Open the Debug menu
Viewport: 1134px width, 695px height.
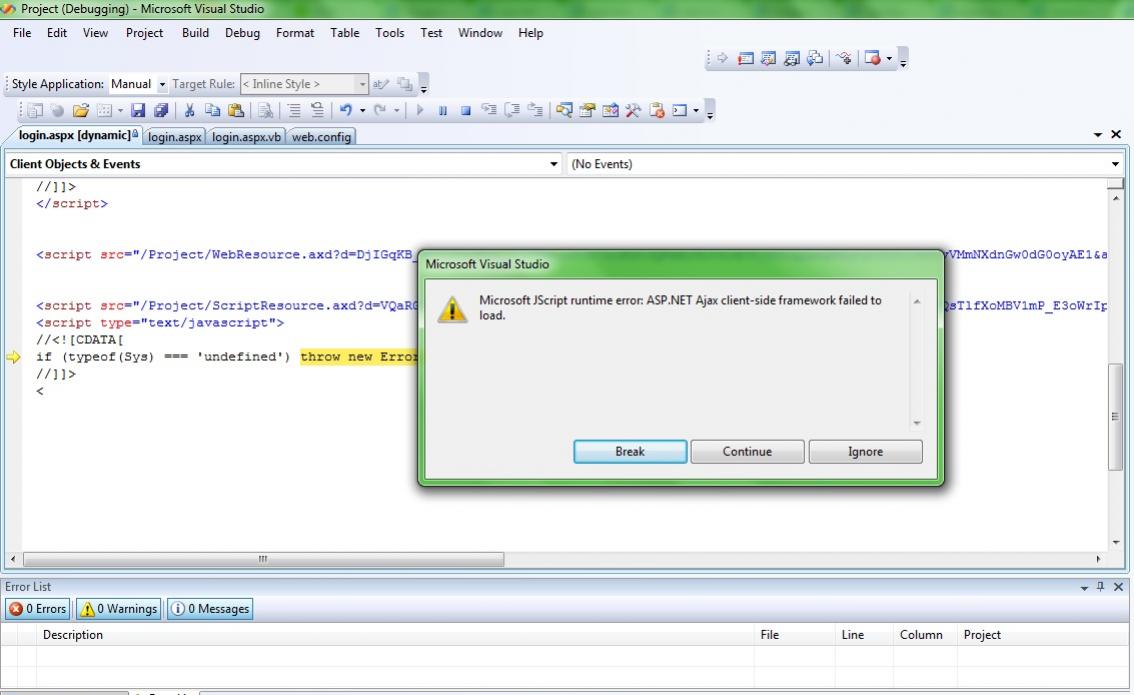tap(242, 33)
